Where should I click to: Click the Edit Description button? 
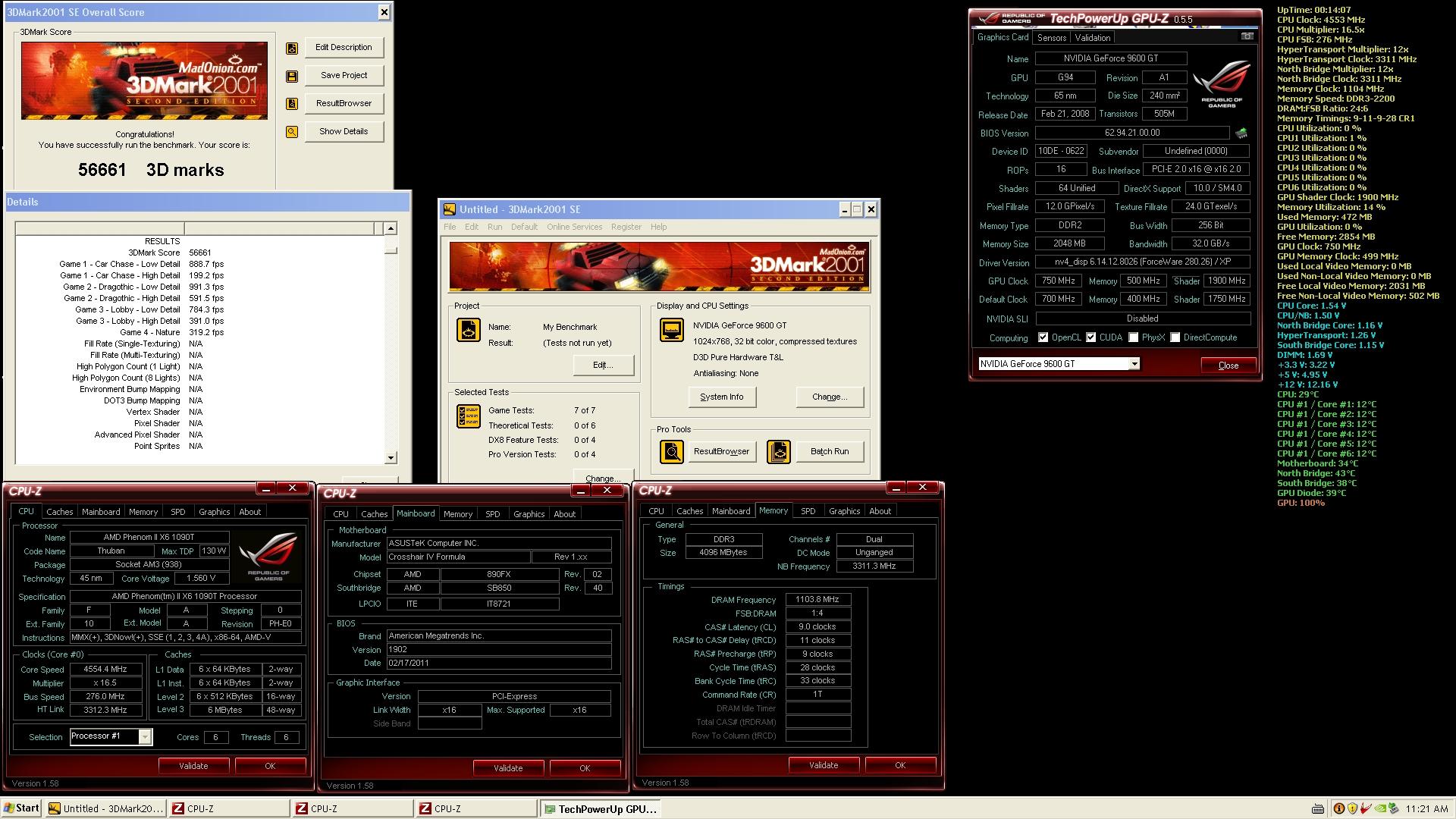[344, 47]
